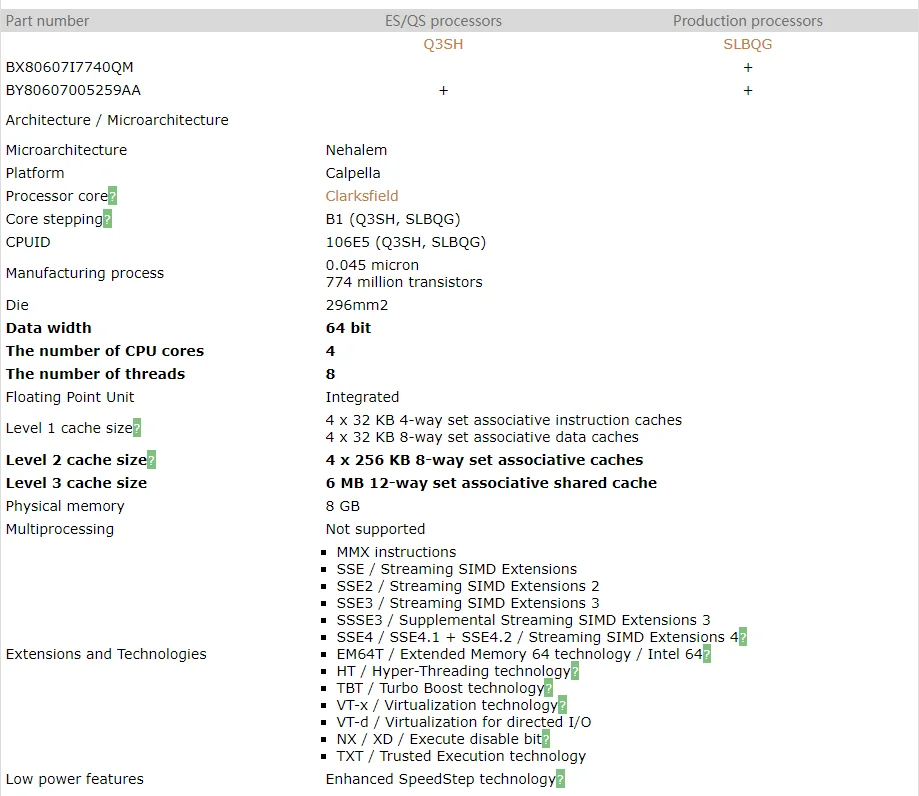Open the Q3SH processor link
This screenshot has width=919, height=796.
[x=443, y=45]
